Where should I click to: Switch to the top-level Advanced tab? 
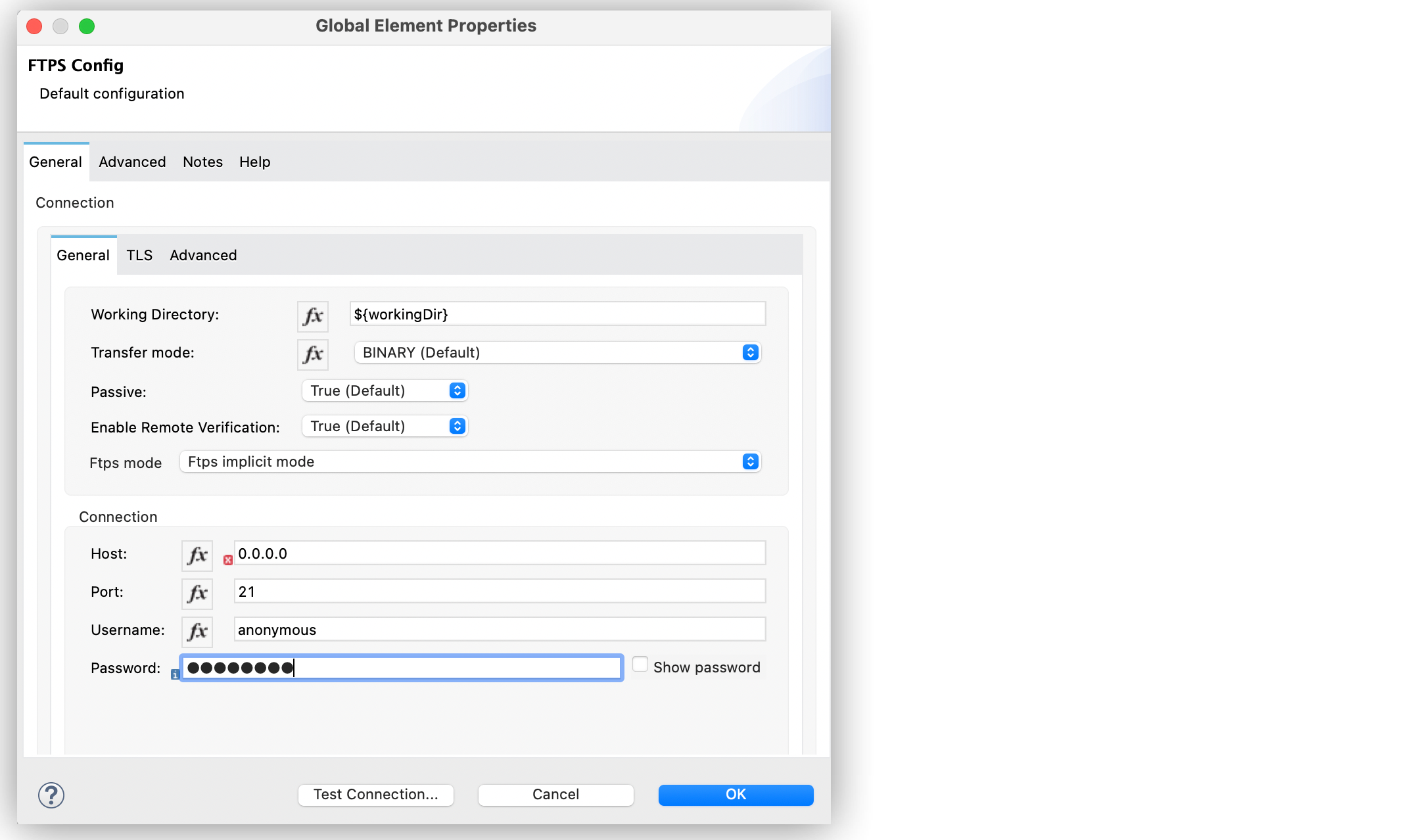click(132, 162)
